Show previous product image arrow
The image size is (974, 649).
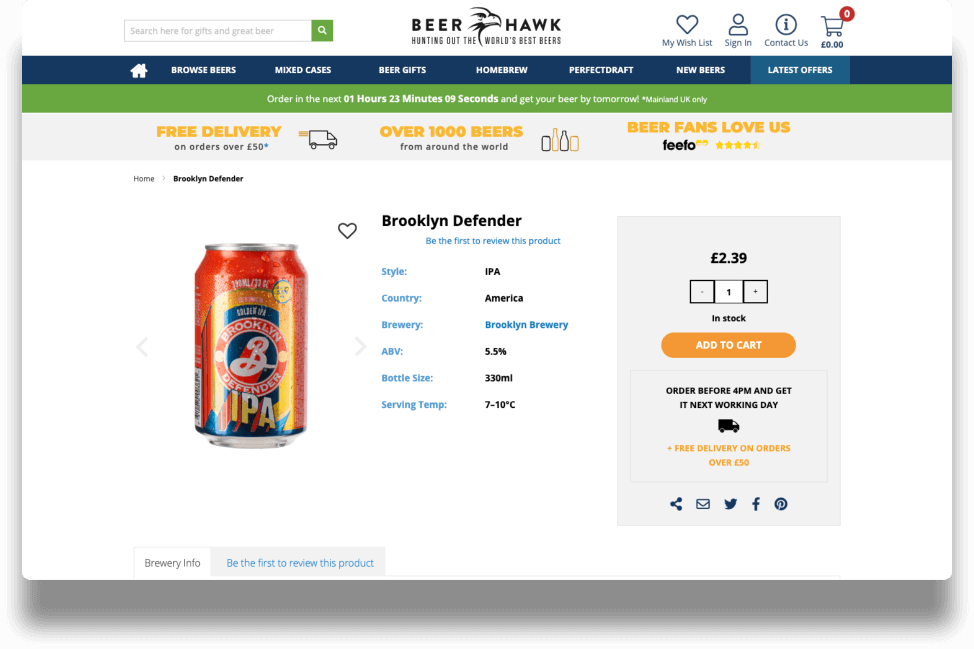(142, 347)
